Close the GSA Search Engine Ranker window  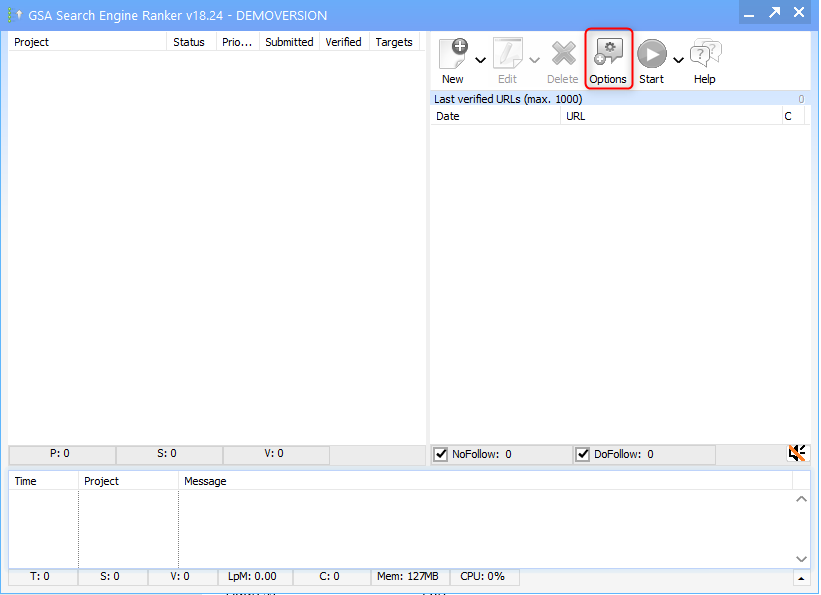(799, 13)
